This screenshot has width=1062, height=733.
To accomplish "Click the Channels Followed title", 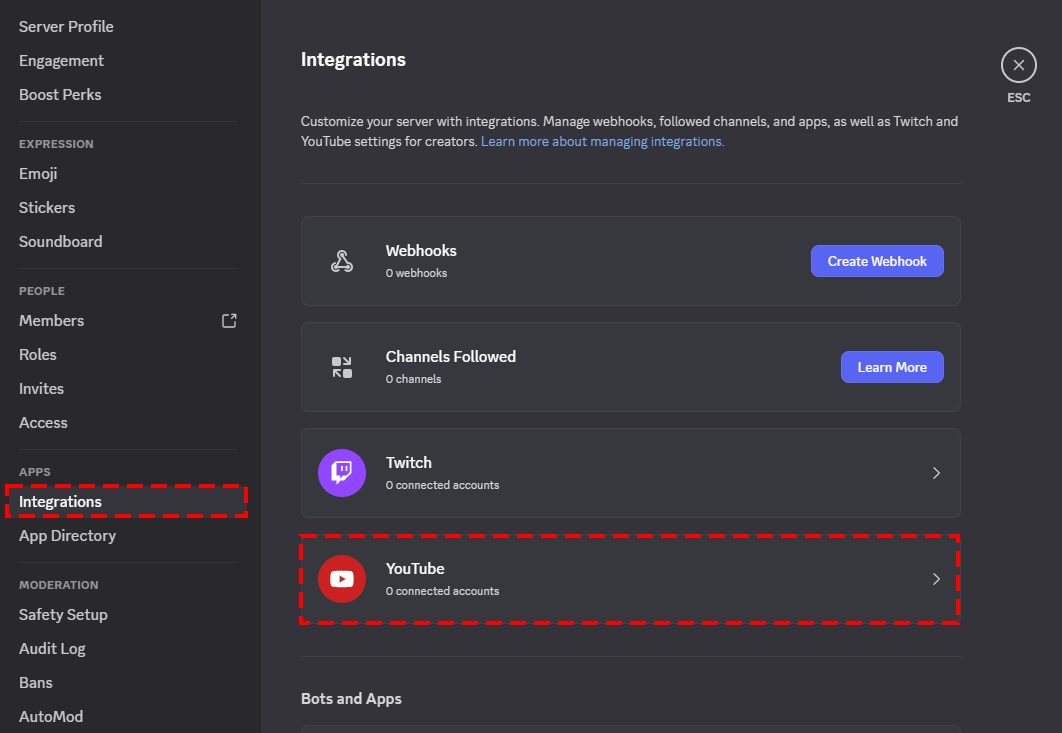I will point(450,356).
